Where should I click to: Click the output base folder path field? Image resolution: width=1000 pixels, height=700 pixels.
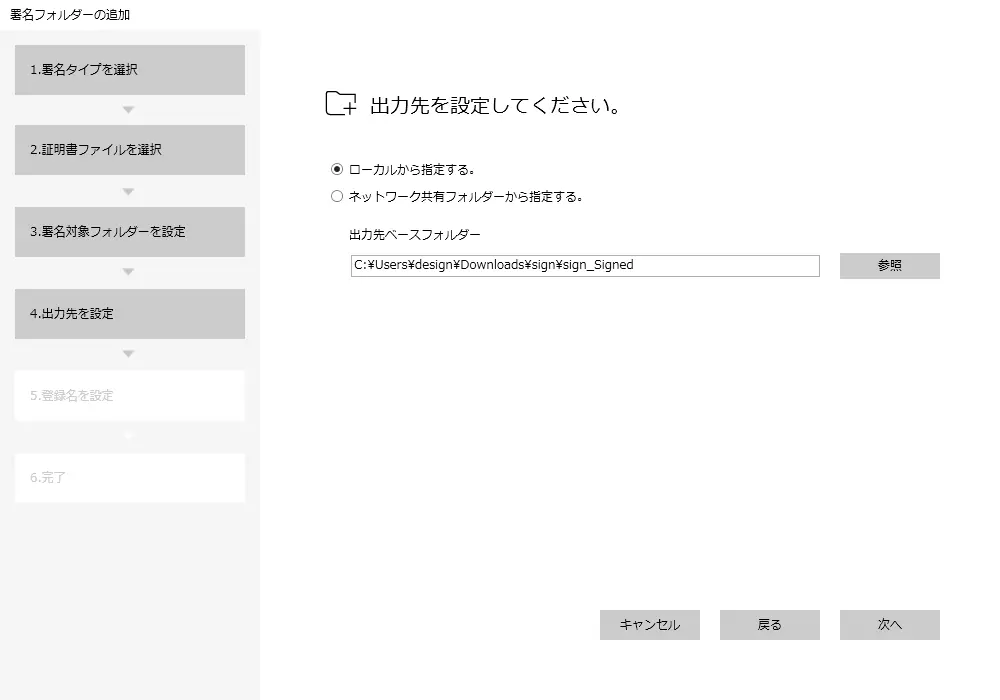[x=585, y=266]
